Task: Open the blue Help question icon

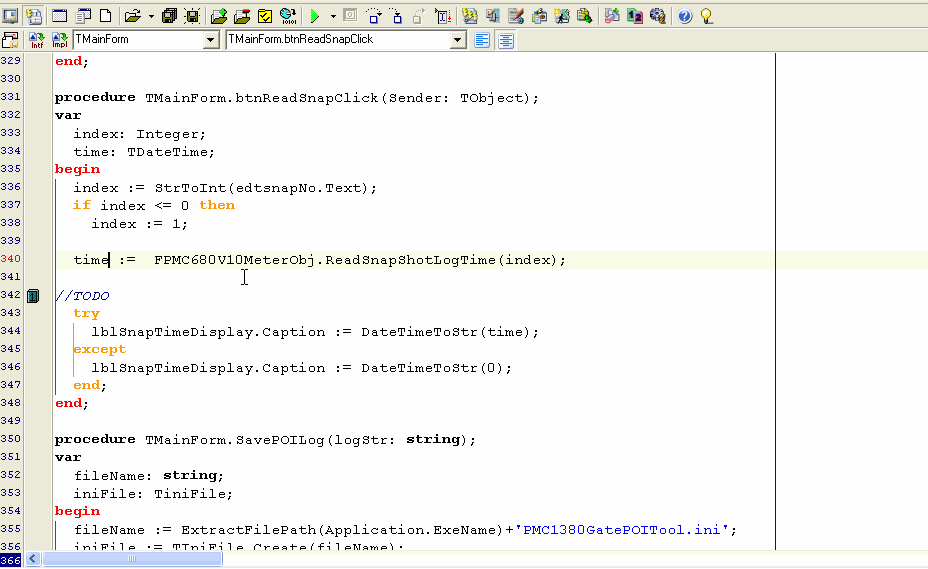Action: pyautogui.click(x=685, y=16)
